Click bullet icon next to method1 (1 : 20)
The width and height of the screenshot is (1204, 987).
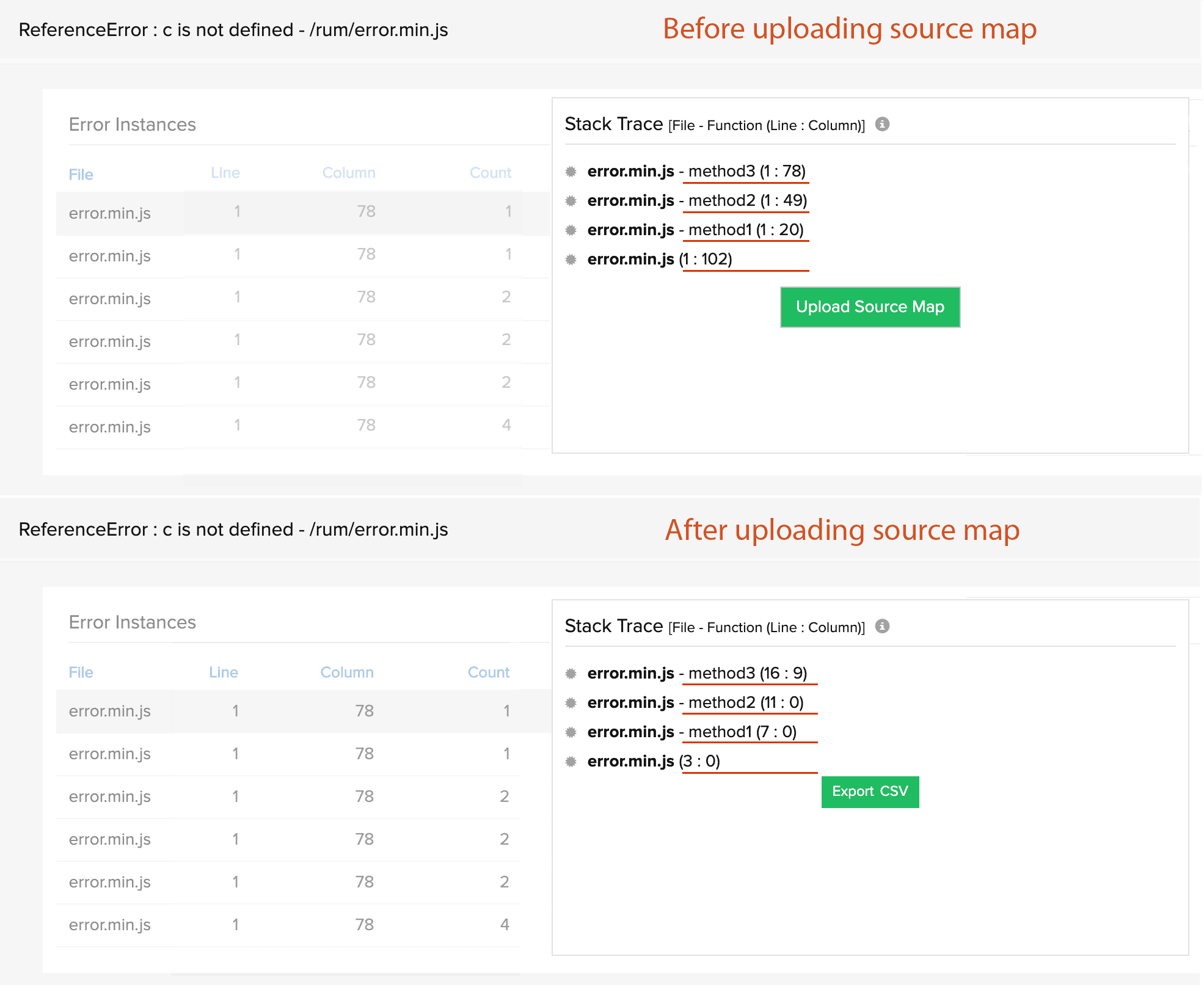pyautogui.click(x=571, y=230)
